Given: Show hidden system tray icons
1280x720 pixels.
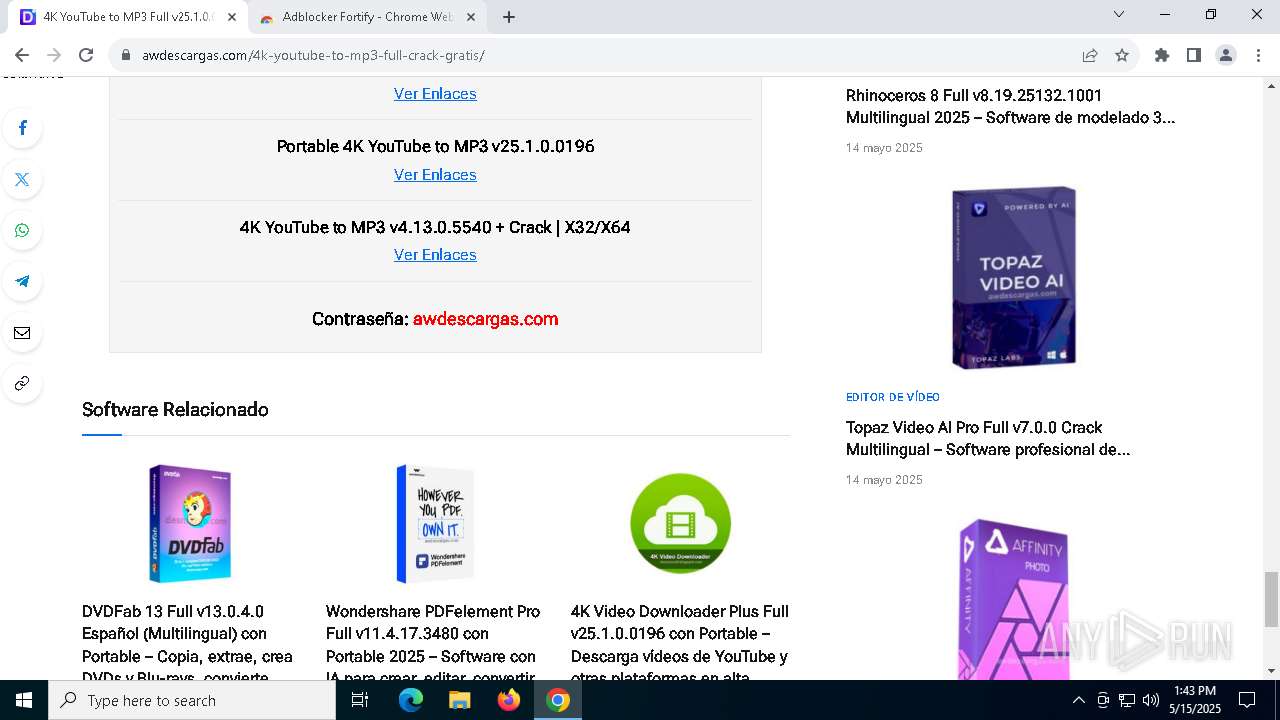Looking at the screenshot, I should (x=1078, y=700).
